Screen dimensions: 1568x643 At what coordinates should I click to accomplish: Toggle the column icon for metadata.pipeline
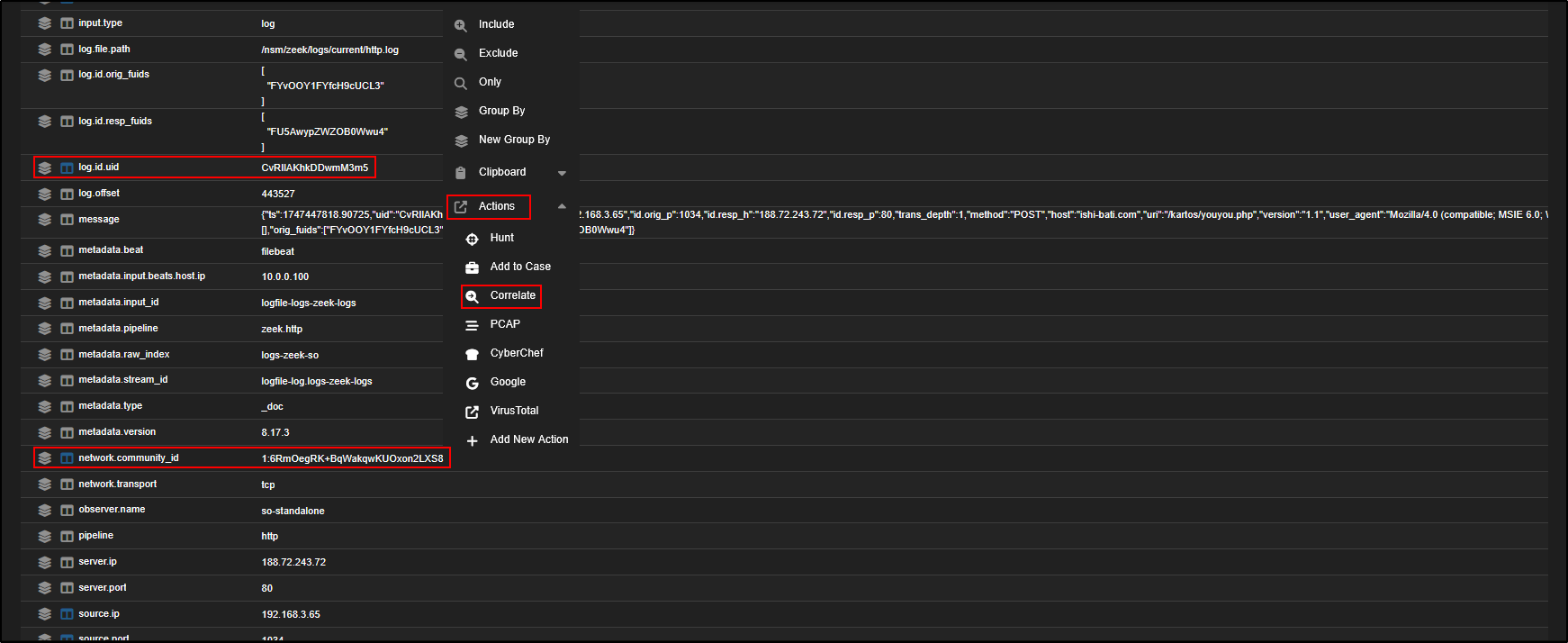tap(67, 329)
